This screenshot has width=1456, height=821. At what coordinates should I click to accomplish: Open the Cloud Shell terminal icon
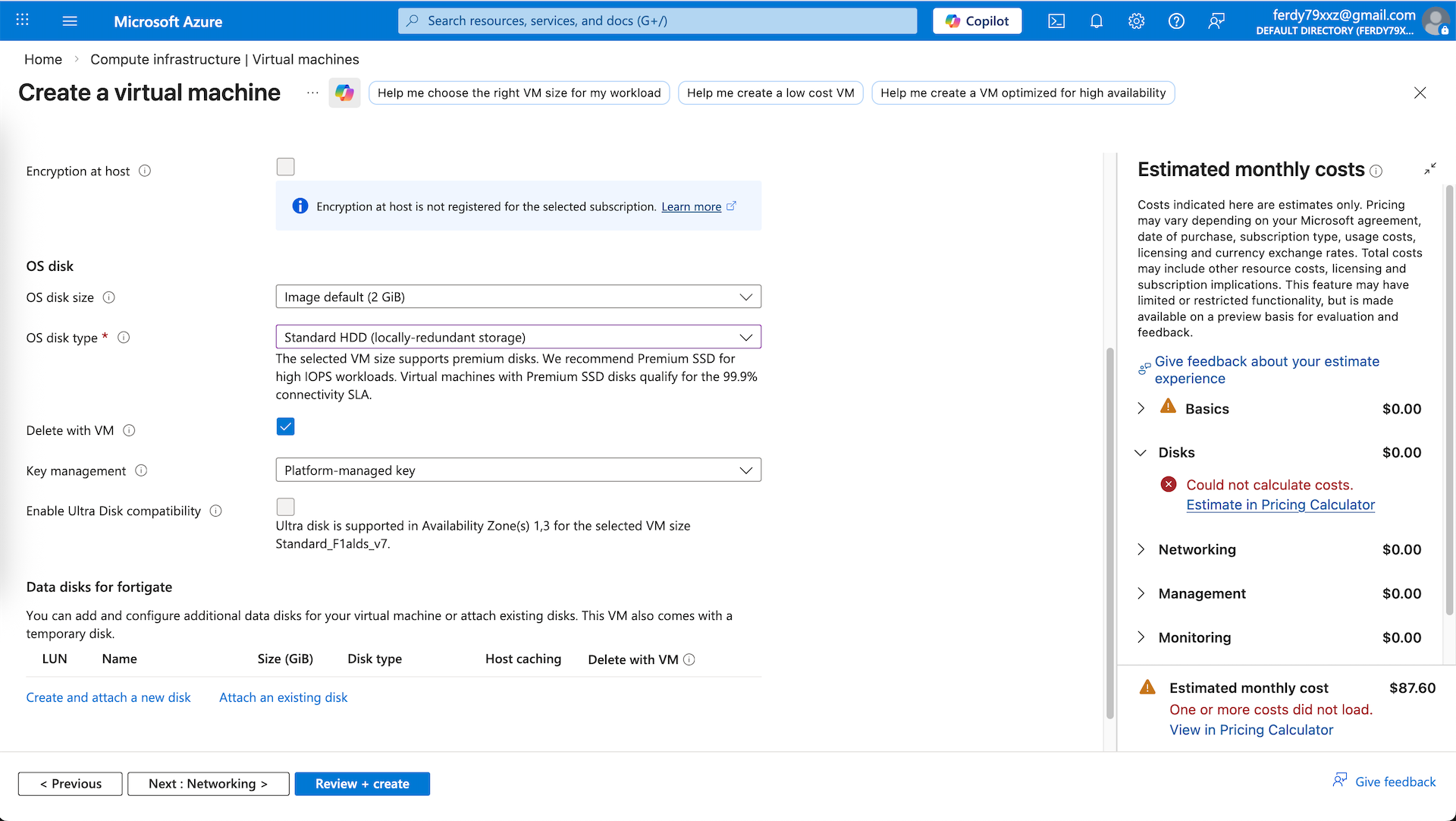coord(1056,21)
